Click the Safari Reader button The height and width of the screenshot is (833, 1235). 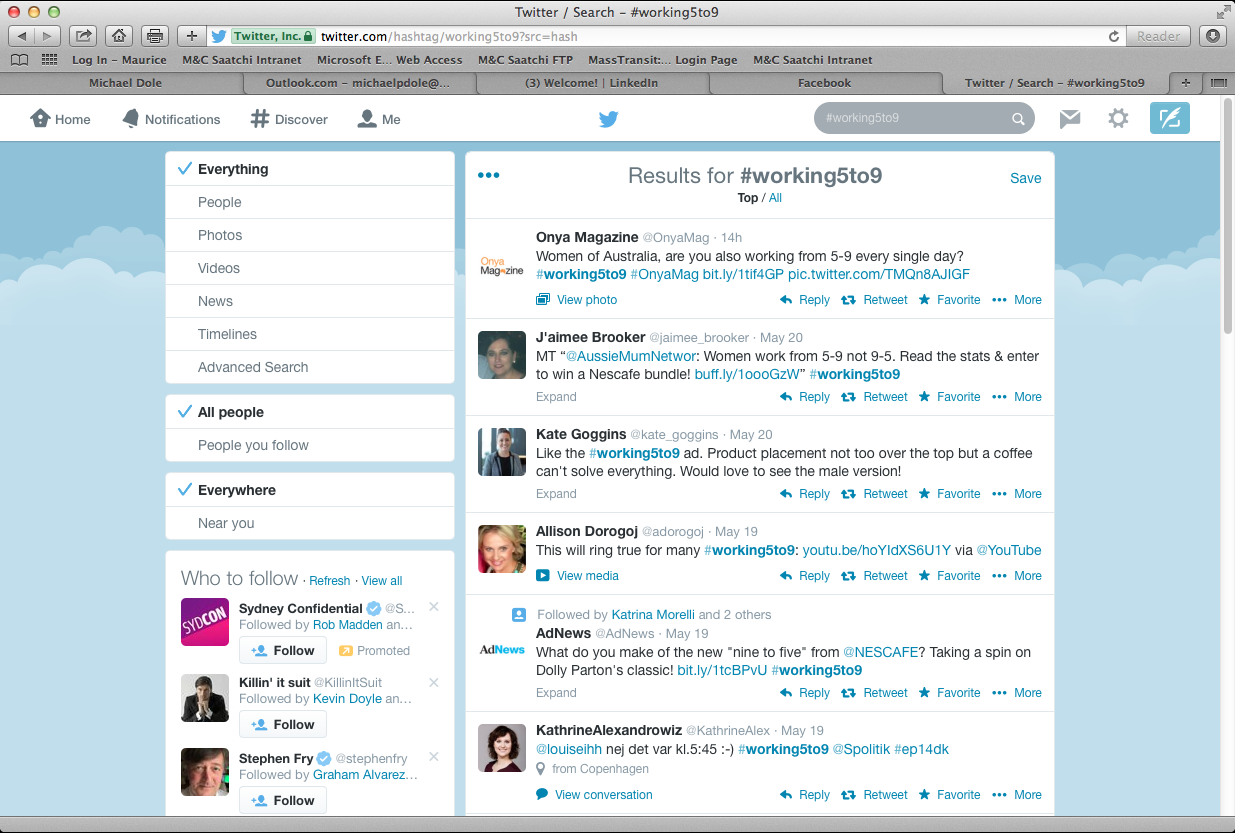coord(1158,36)
